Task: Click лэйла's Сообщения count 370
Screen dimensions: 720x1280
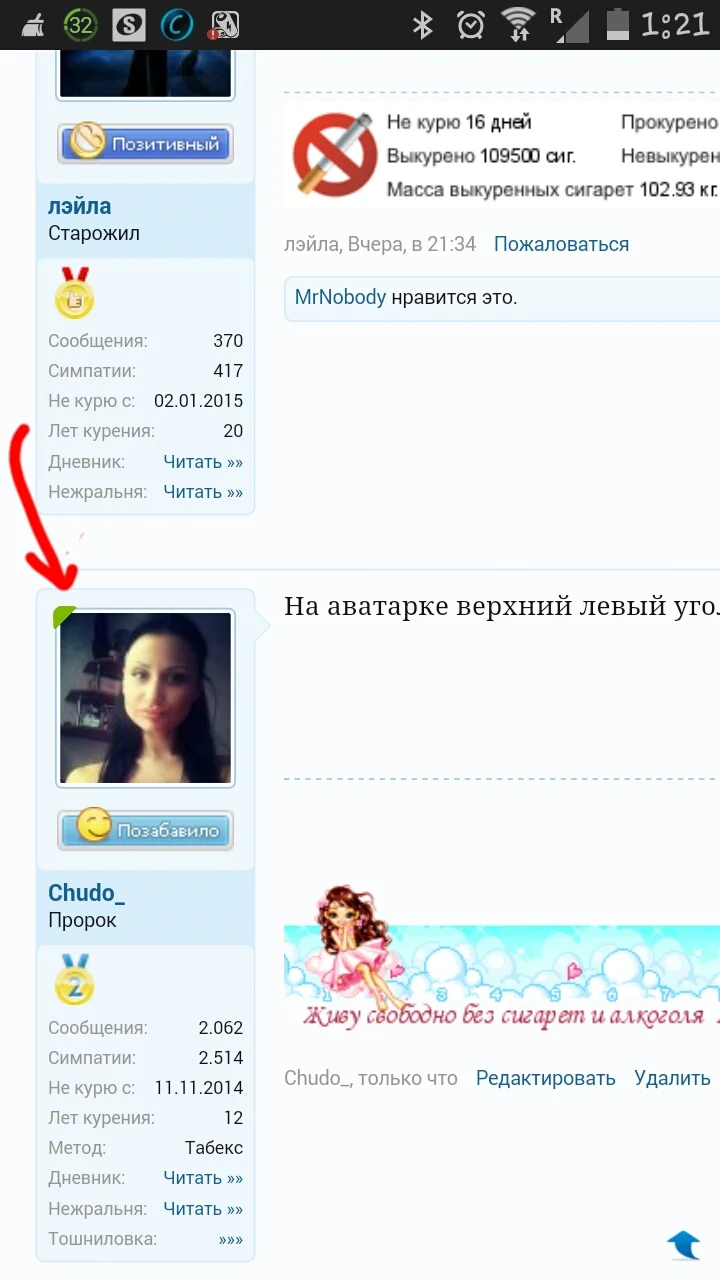Action: point(228,341)
